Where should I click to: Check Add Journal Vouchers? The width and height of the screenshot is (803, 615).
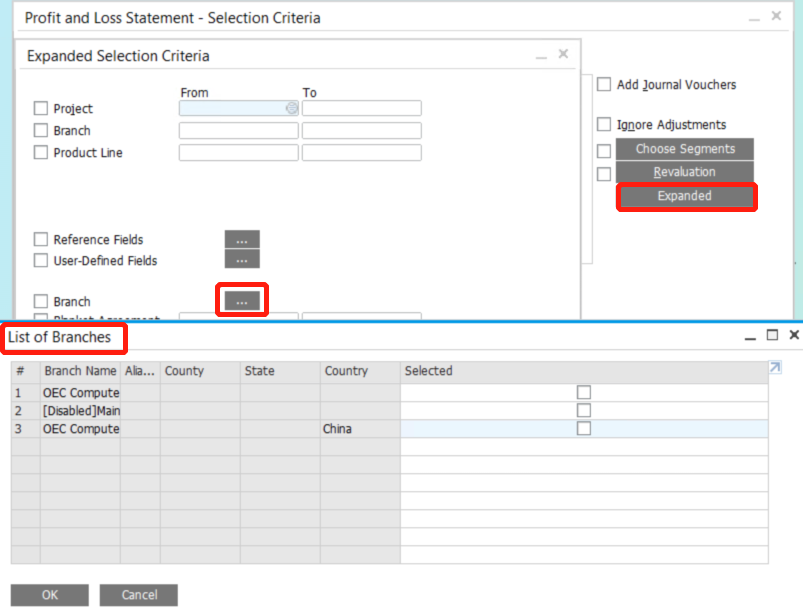coord(604,84)
